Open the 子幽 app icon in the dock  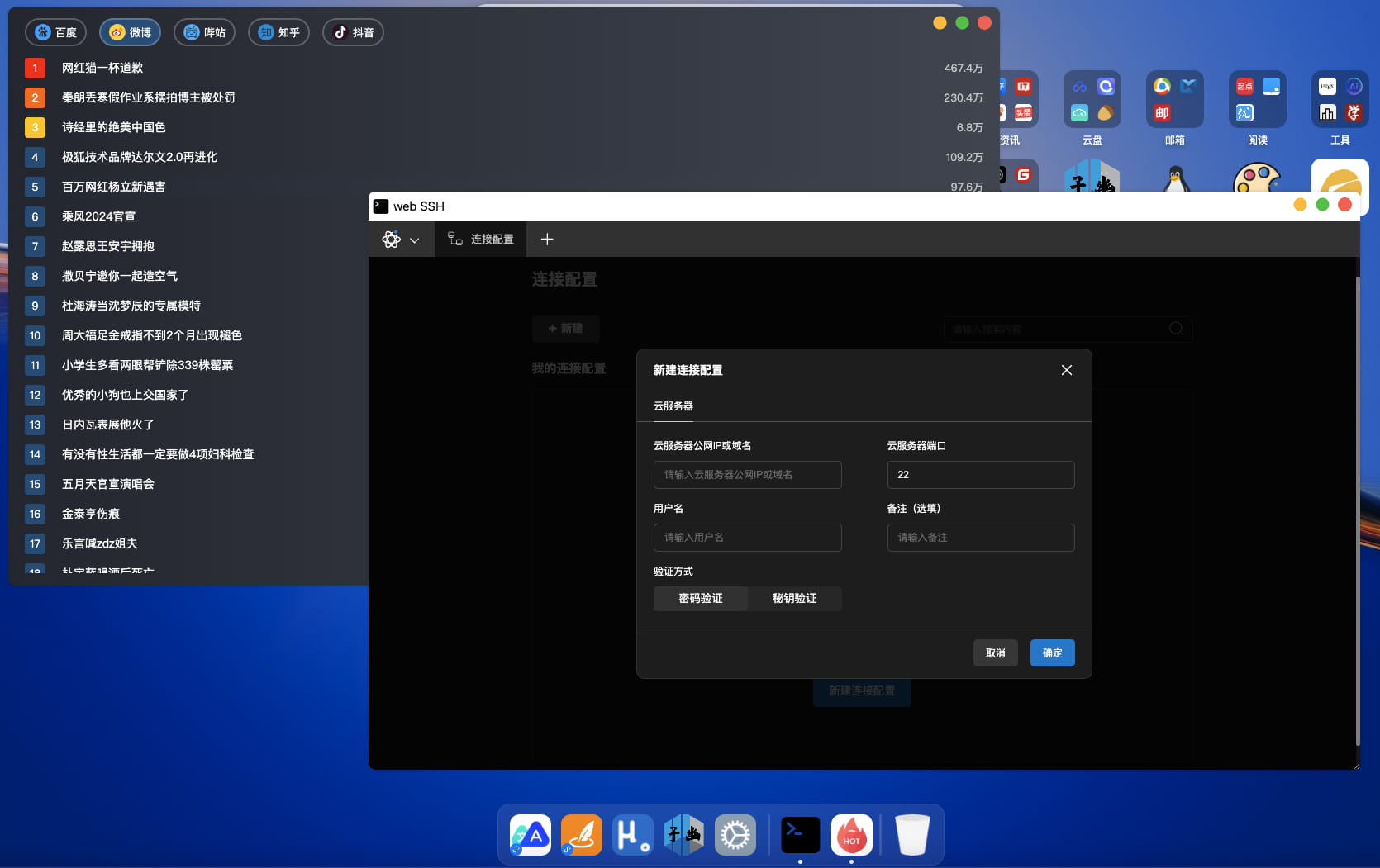coord(684,834)
